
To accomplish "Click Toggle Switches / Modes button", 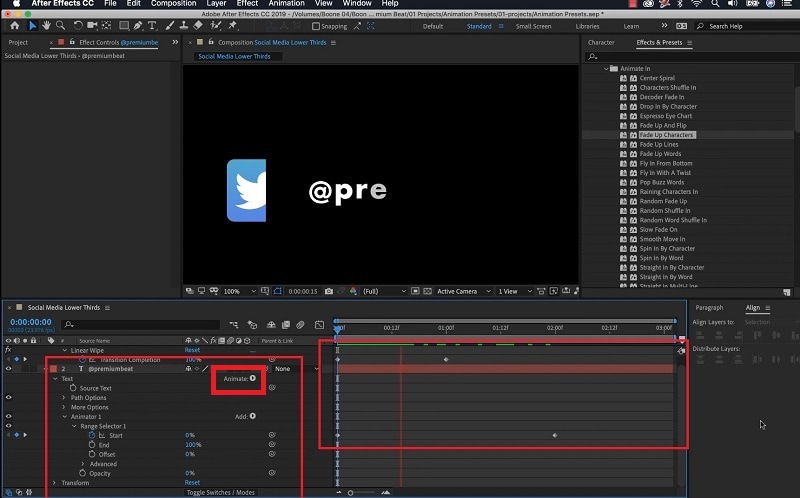I will pyautogui.click(x=220, y=492).
